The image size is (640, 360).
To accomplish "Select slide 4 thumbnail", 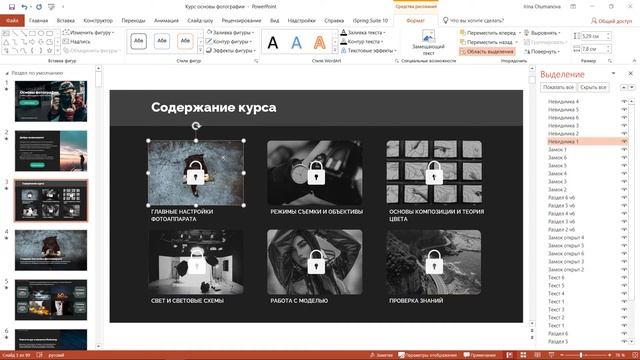I will coord(51,250).
